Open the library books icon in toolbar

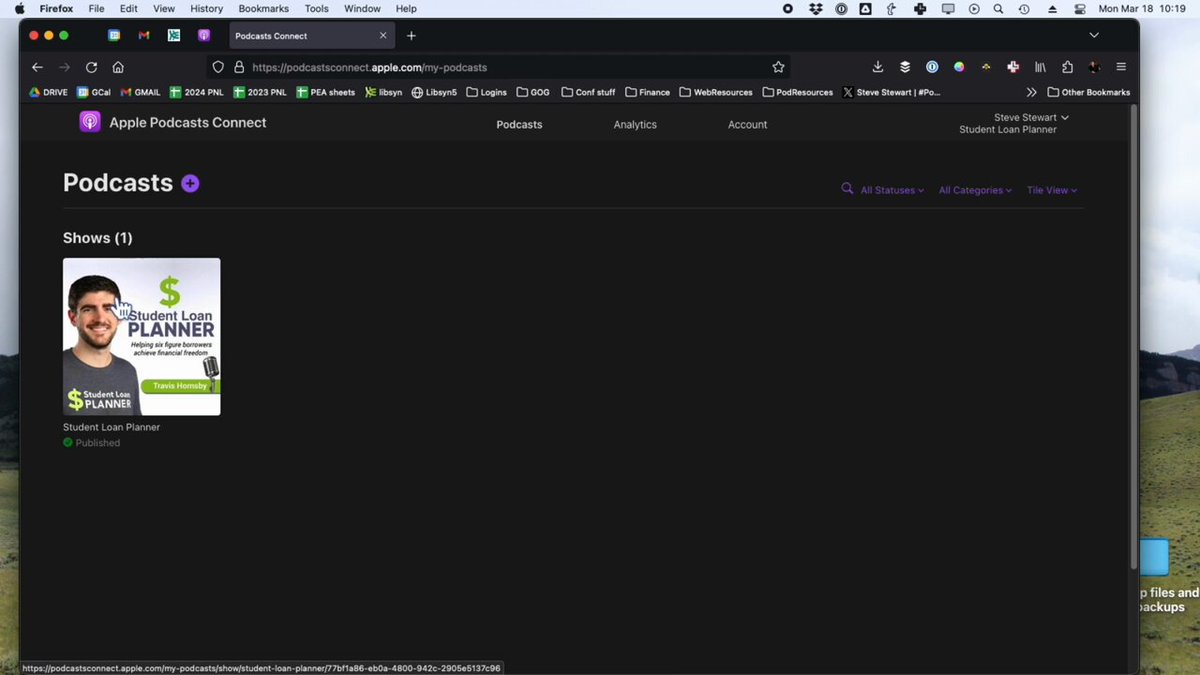point(1040,67)
